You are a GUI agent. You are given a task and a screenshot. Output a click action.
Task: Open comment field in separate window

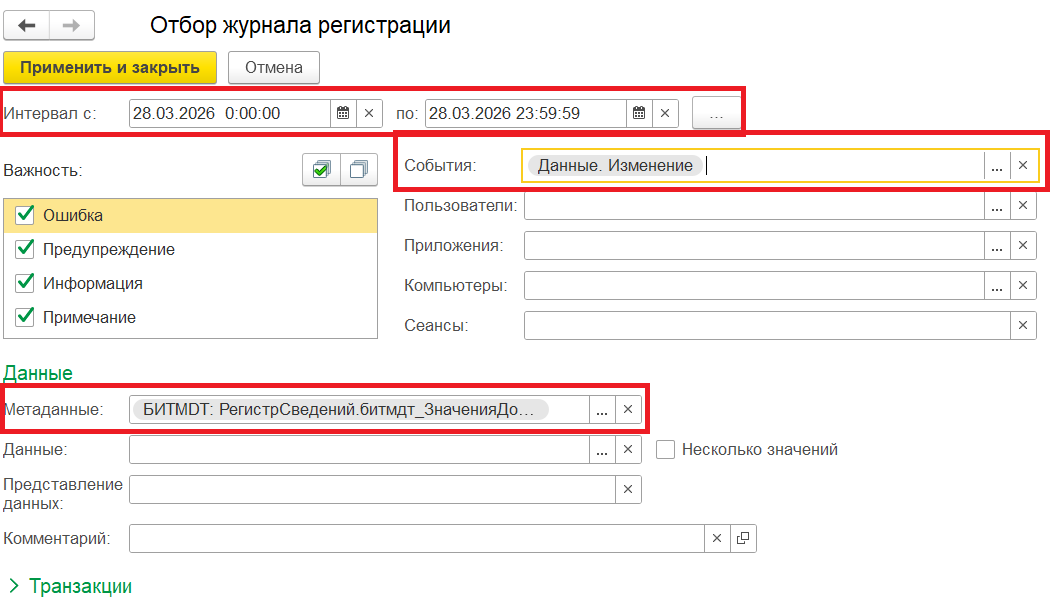(x=743, y=539)
